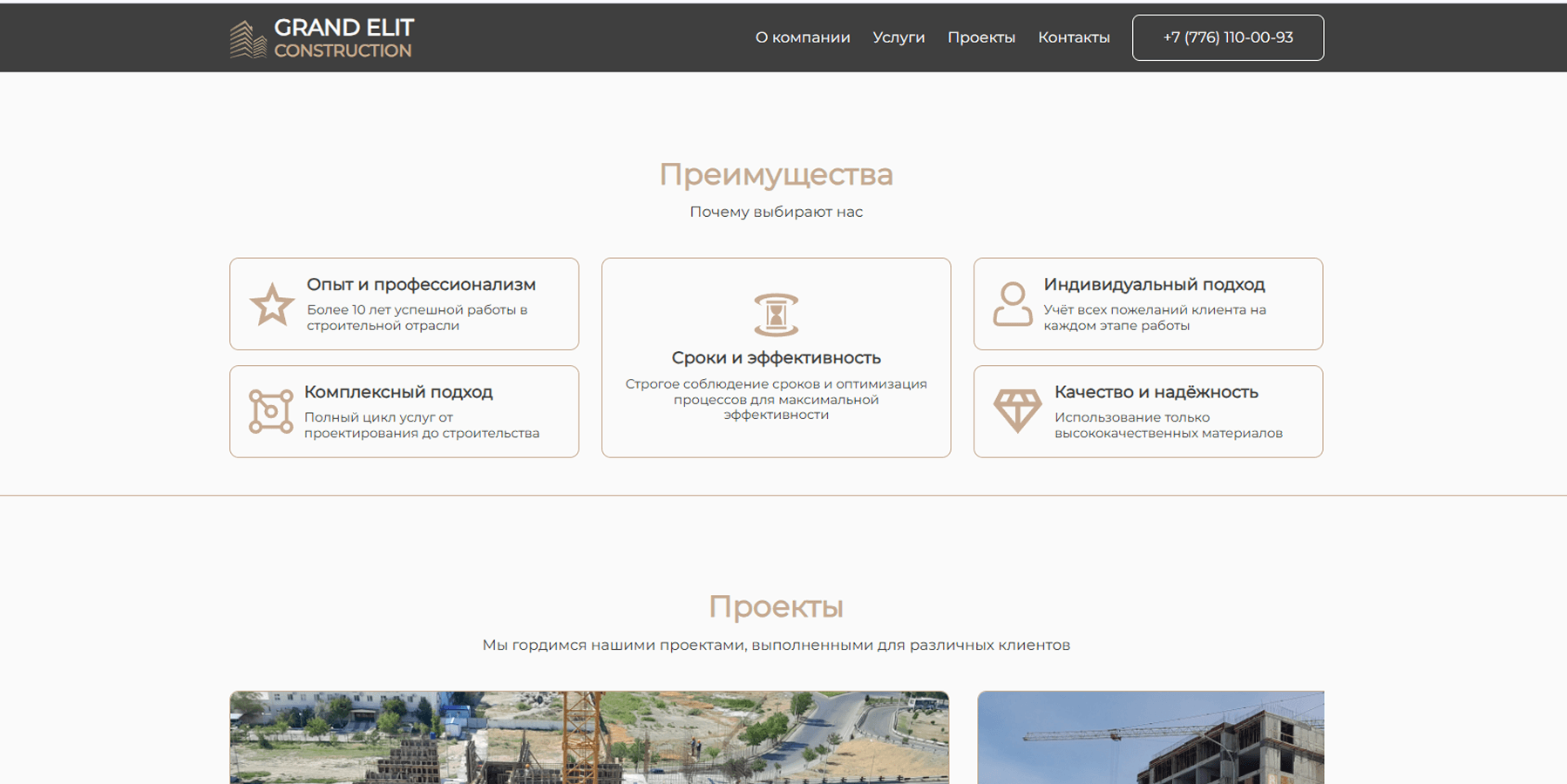Viewport: 1567px width, 784px height.
Task: Go to the Услуги section
Action: [899, 37]
